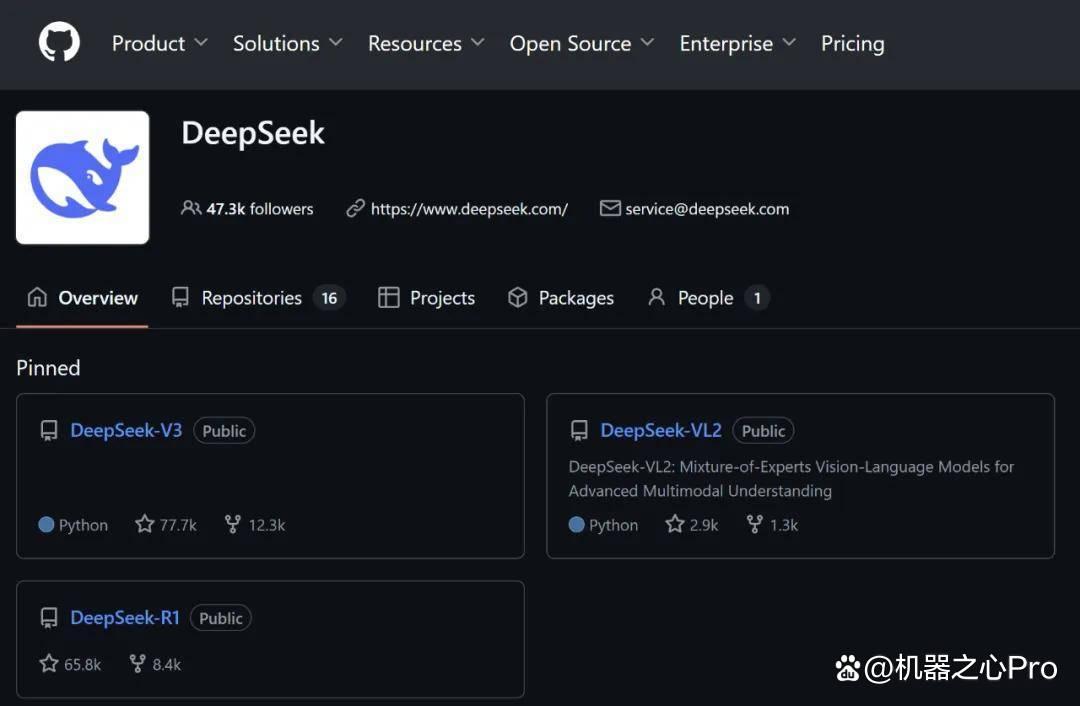
Task: Open the Resources dropdown
Action: click(x=426, y=43)
